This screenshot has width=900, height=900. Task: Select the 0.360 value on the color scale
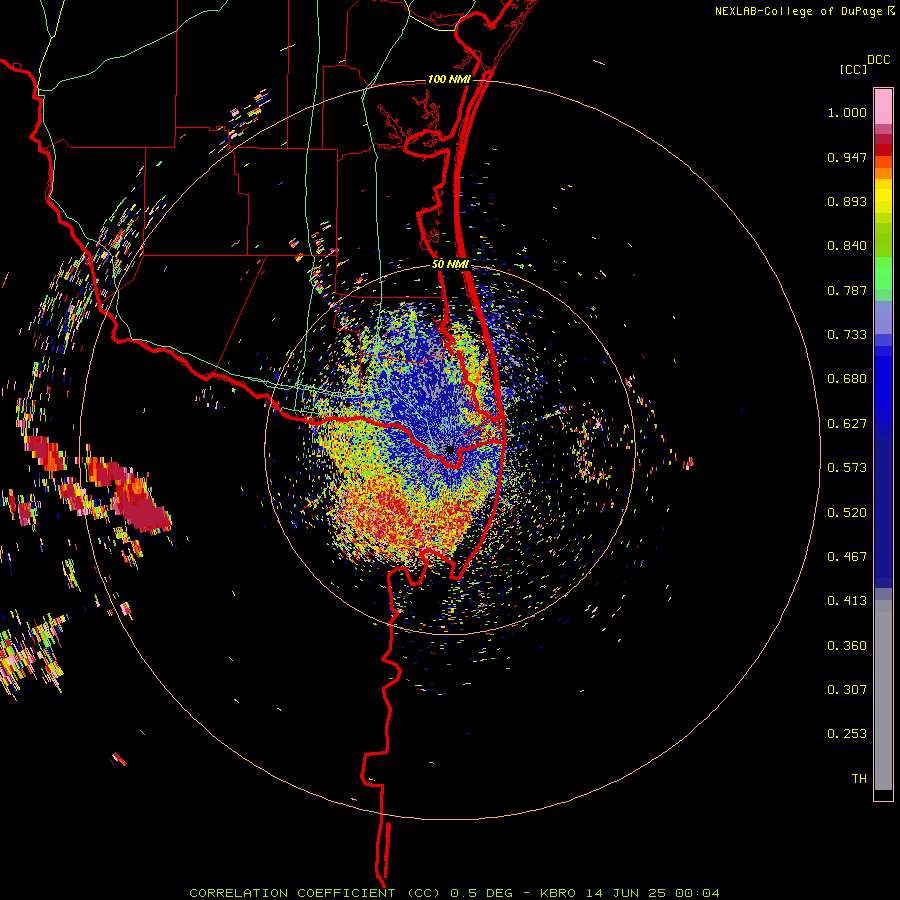pos(847,646)
